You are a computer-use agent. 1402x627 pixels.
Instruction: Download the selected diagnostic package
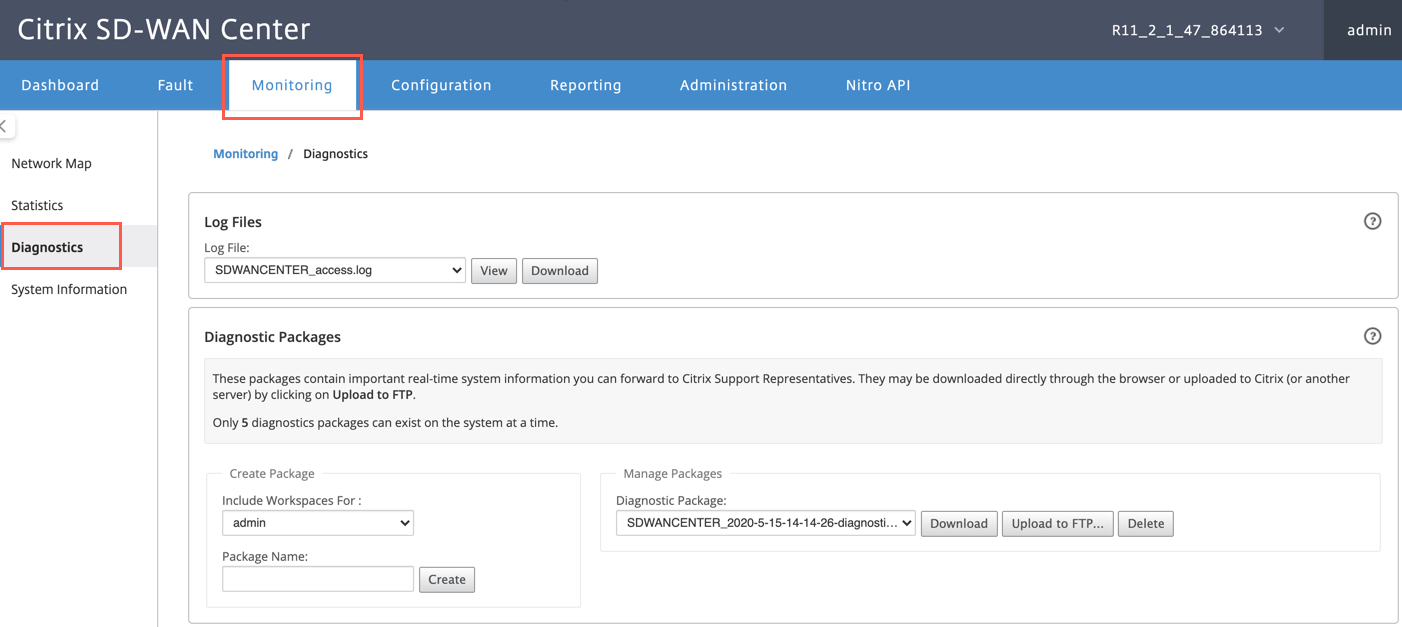(959, 523)
